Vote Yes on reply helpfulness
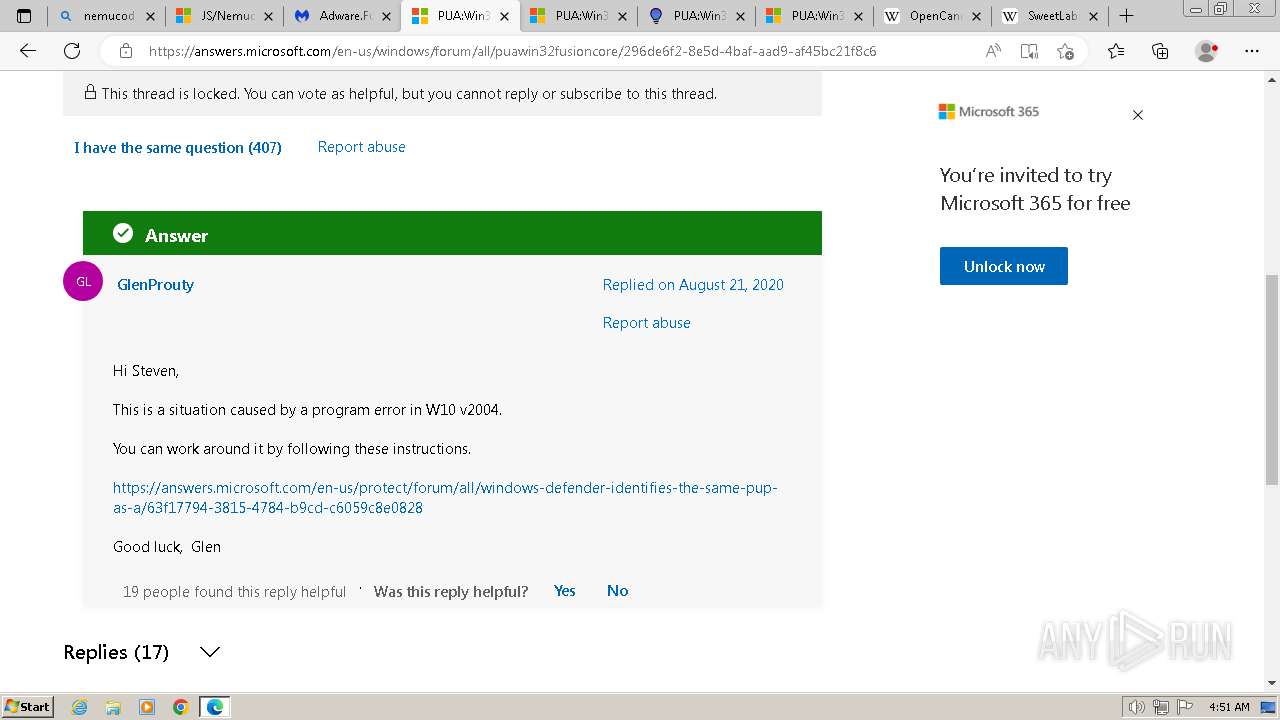 [x=565, y=591]
